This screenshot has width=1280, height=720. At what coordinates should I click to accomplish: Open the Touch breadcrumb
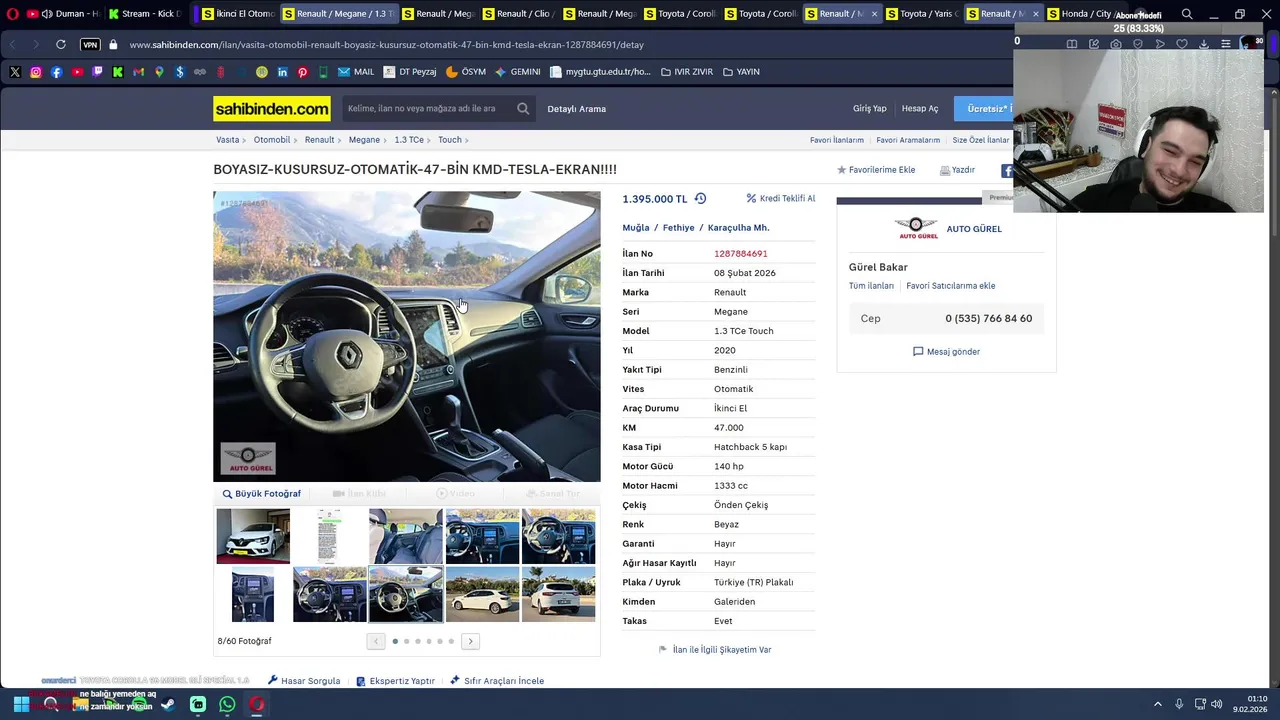tap(450, 140)
